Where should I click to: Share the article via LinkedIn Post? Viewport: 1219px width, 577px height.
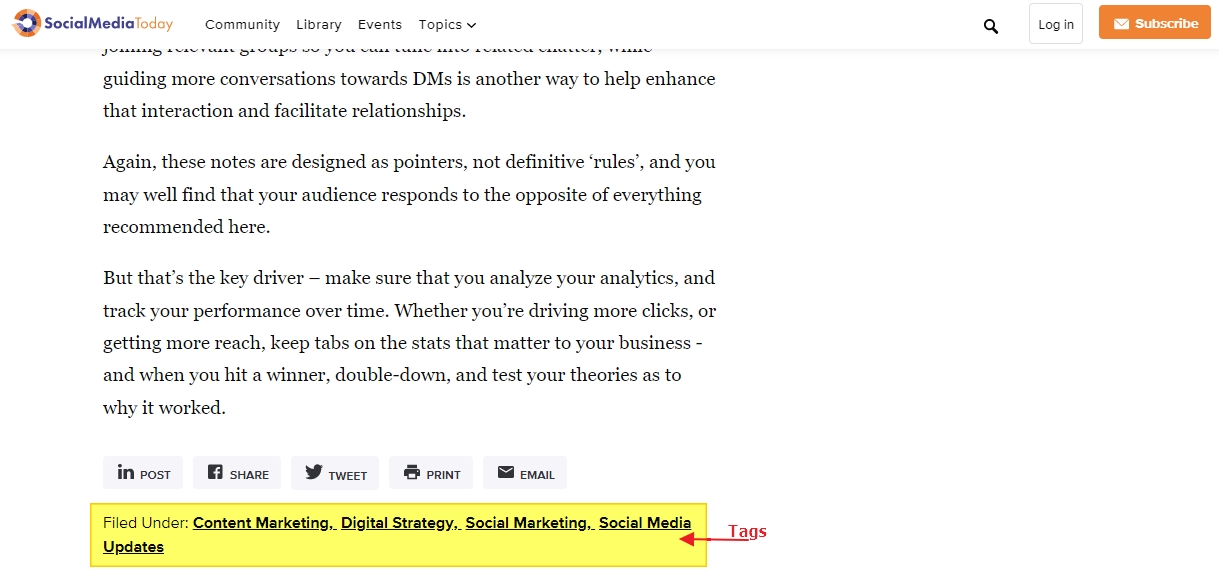[x=143, y=473]
